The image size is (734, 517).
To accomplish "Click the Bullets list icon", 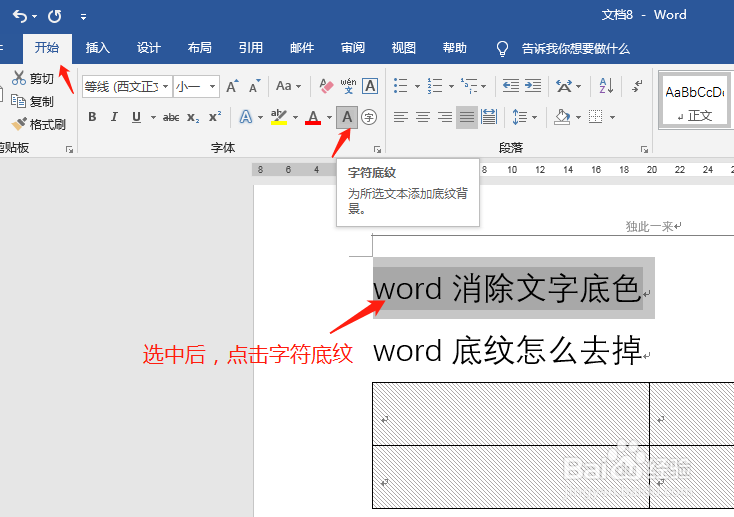I will 401,86.
